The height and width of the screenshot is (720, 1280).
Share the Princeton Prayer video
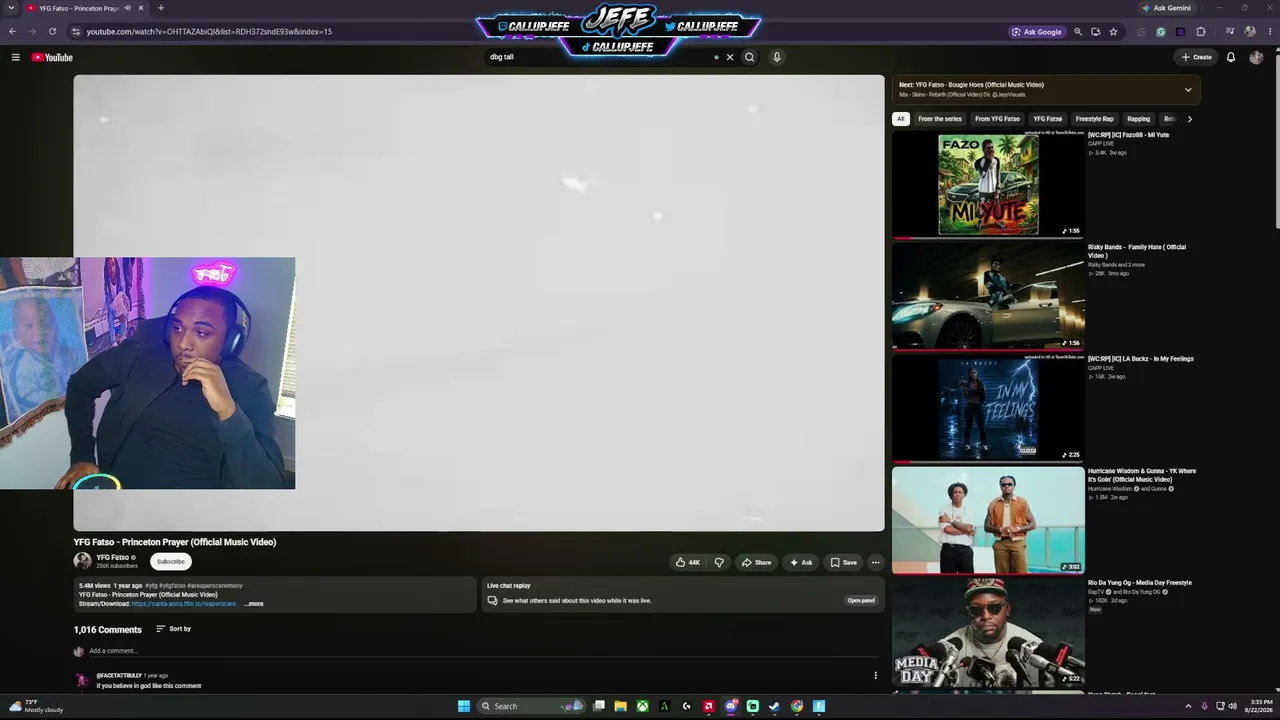pyautogui.click(x=756, y=562)
